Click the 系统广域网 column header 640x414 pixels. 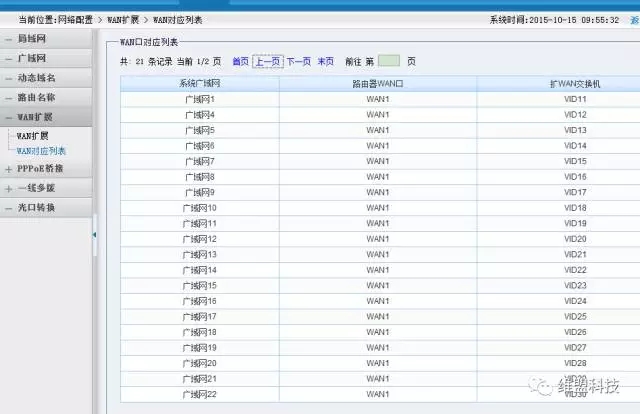click(x=199, y=84)
